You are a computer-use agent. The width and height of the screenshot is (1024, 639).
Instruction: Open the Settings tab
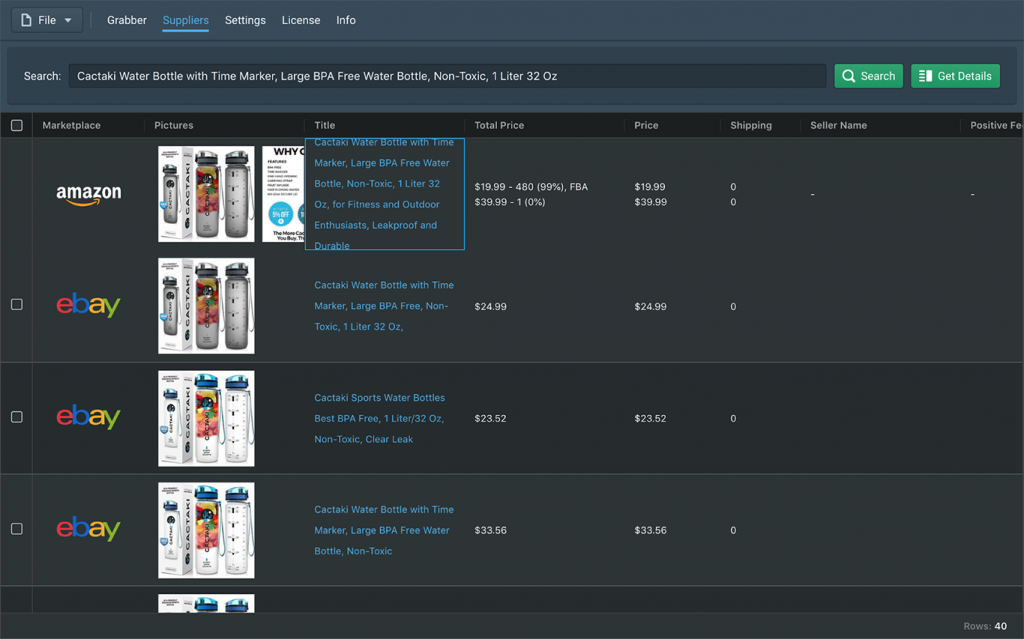click(245, 20)
